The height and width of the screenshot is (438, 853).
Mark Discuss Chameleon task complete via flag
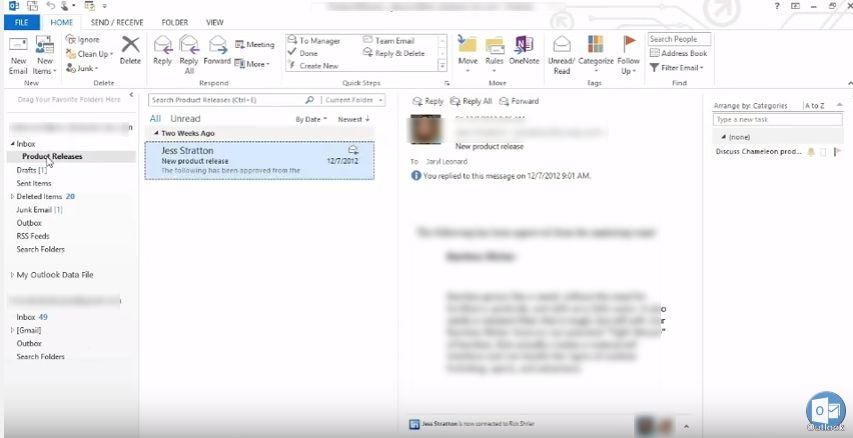[x=838, y=152]
